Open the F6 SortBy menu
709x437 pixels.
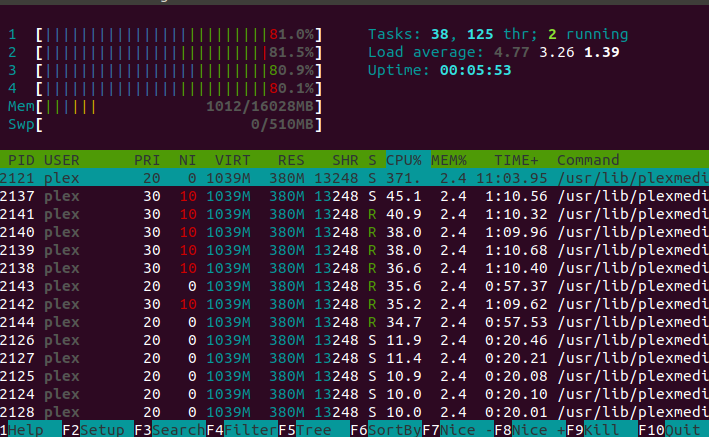(386, 430)
